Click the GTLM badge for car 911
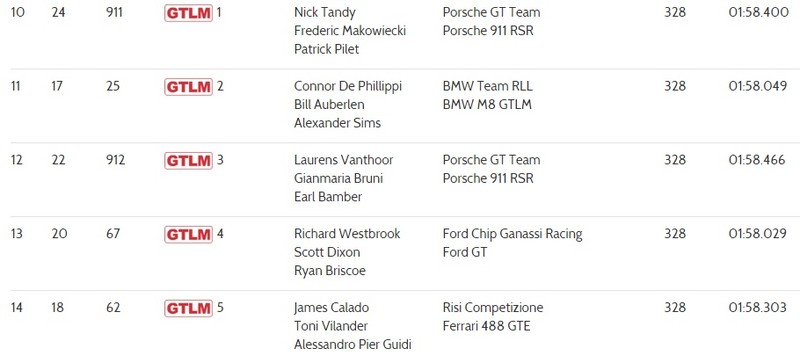This screenshot has width=800, height=363. pos(188,13)
